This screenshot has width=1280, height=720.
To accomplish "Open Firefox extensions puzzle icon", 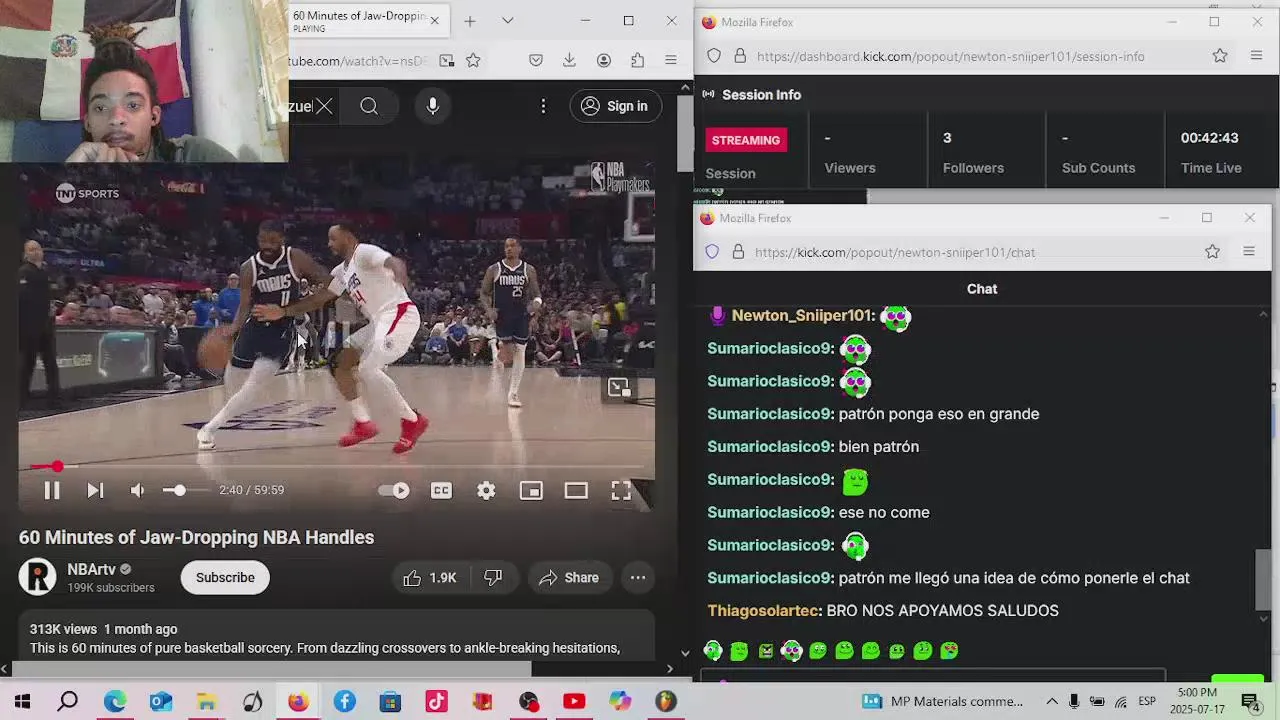I will [638, 61].
